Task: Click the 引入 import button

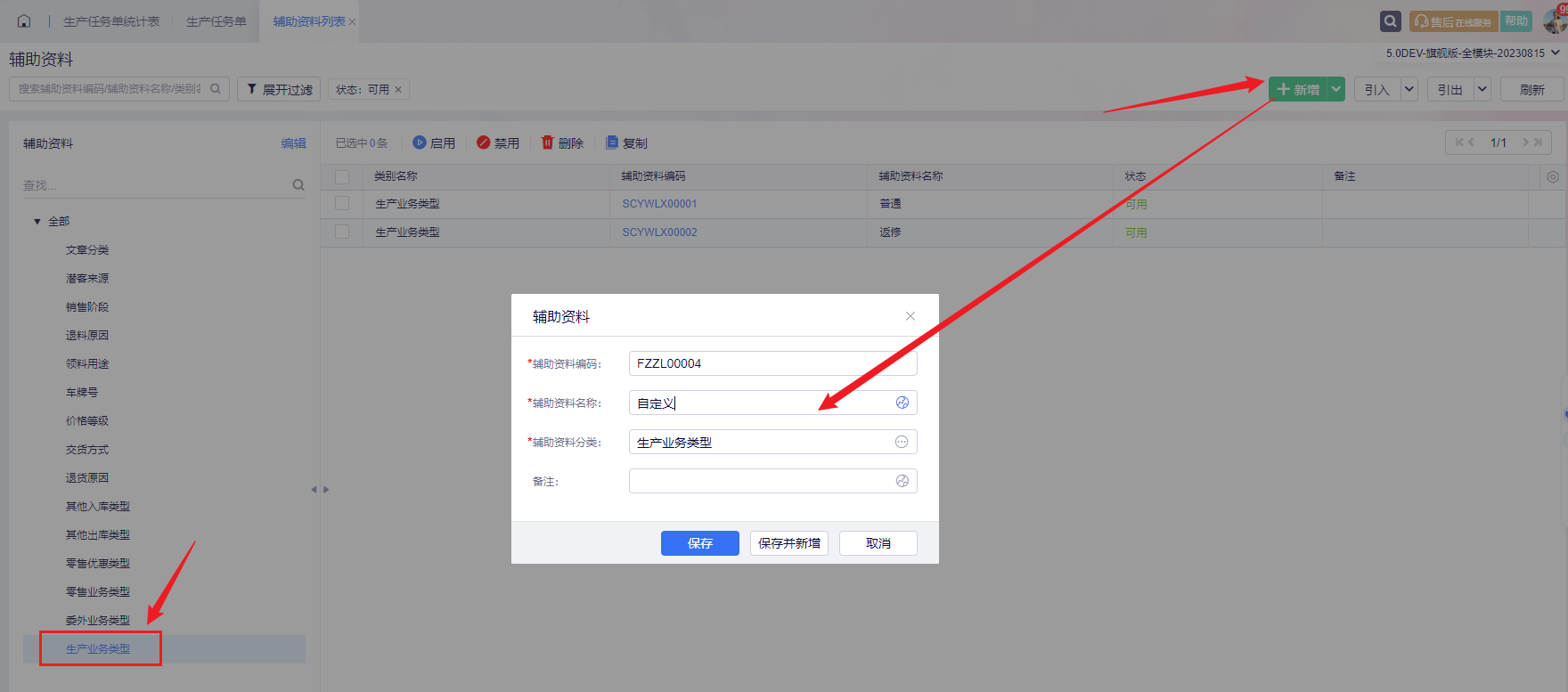Action: [1377, 89]
